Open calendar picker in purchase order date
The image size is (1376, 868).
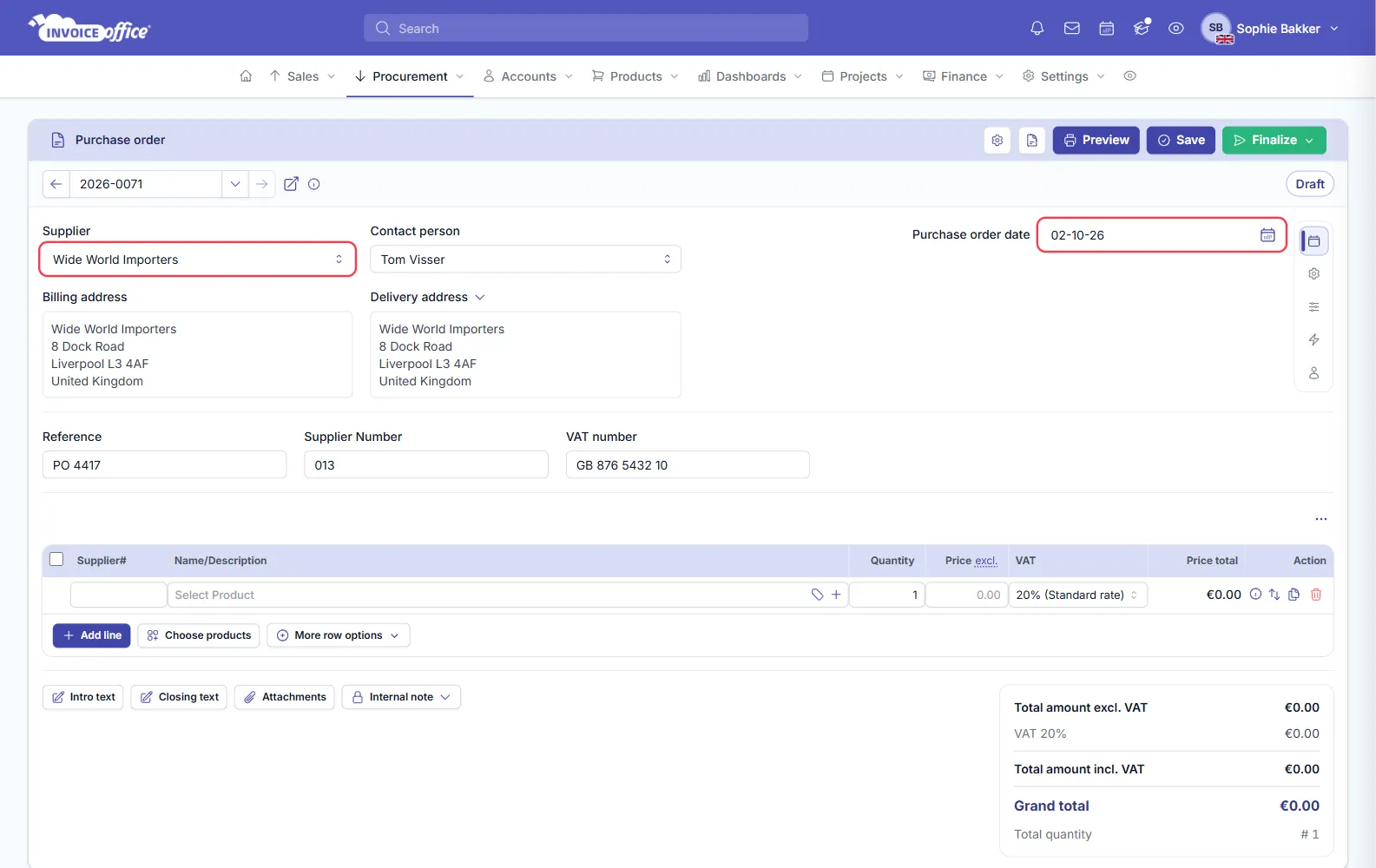point(1267,235)
